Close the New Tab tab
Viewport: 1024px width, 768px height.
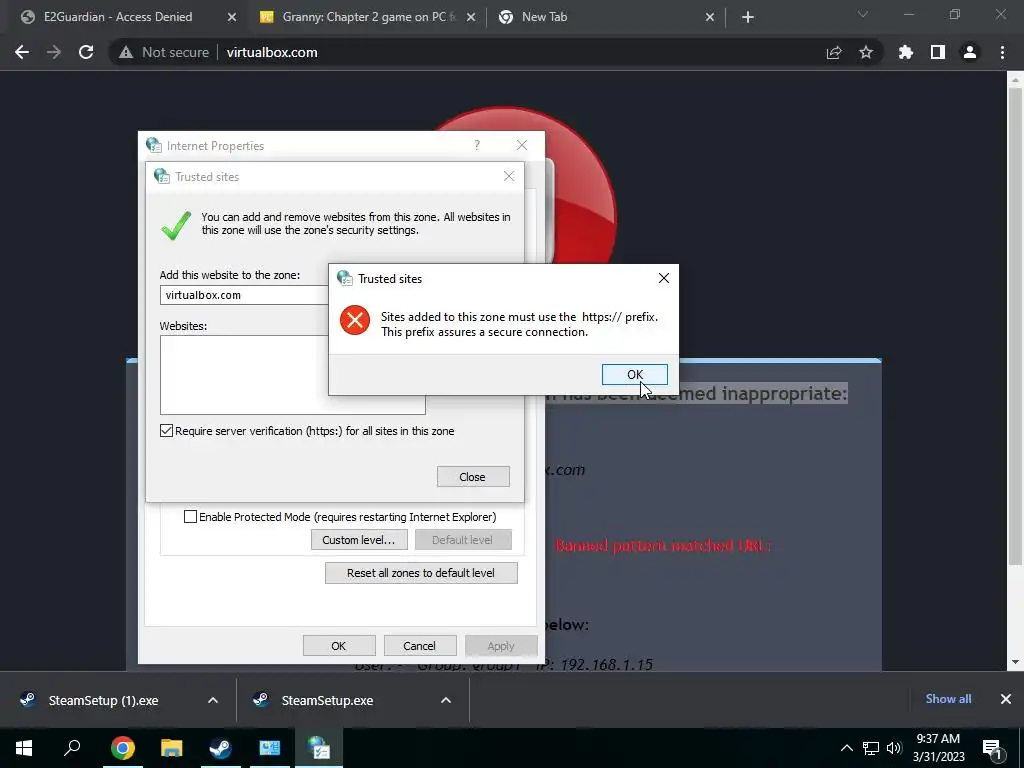pos(710,18)
